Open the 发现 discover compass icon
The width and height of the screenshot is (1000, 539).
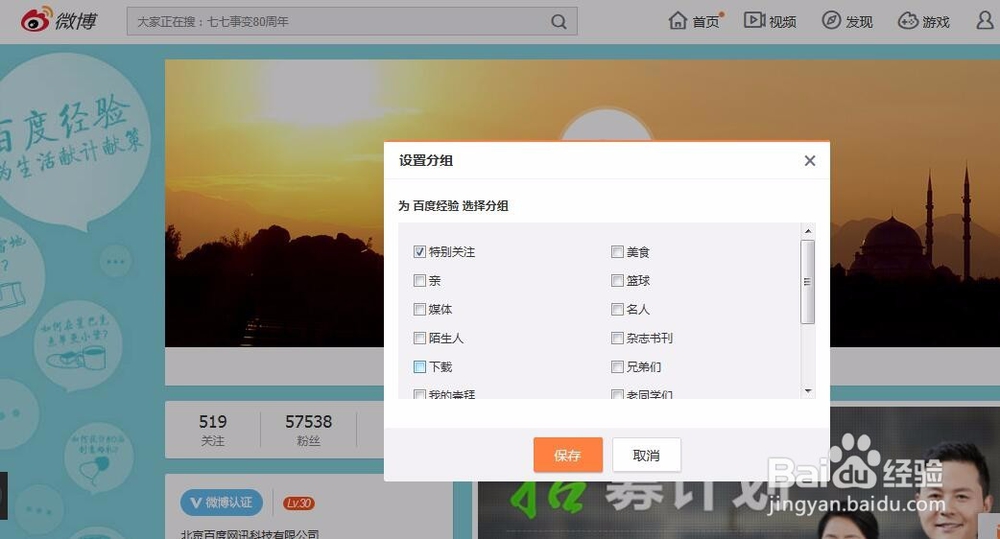click(831, 20)
